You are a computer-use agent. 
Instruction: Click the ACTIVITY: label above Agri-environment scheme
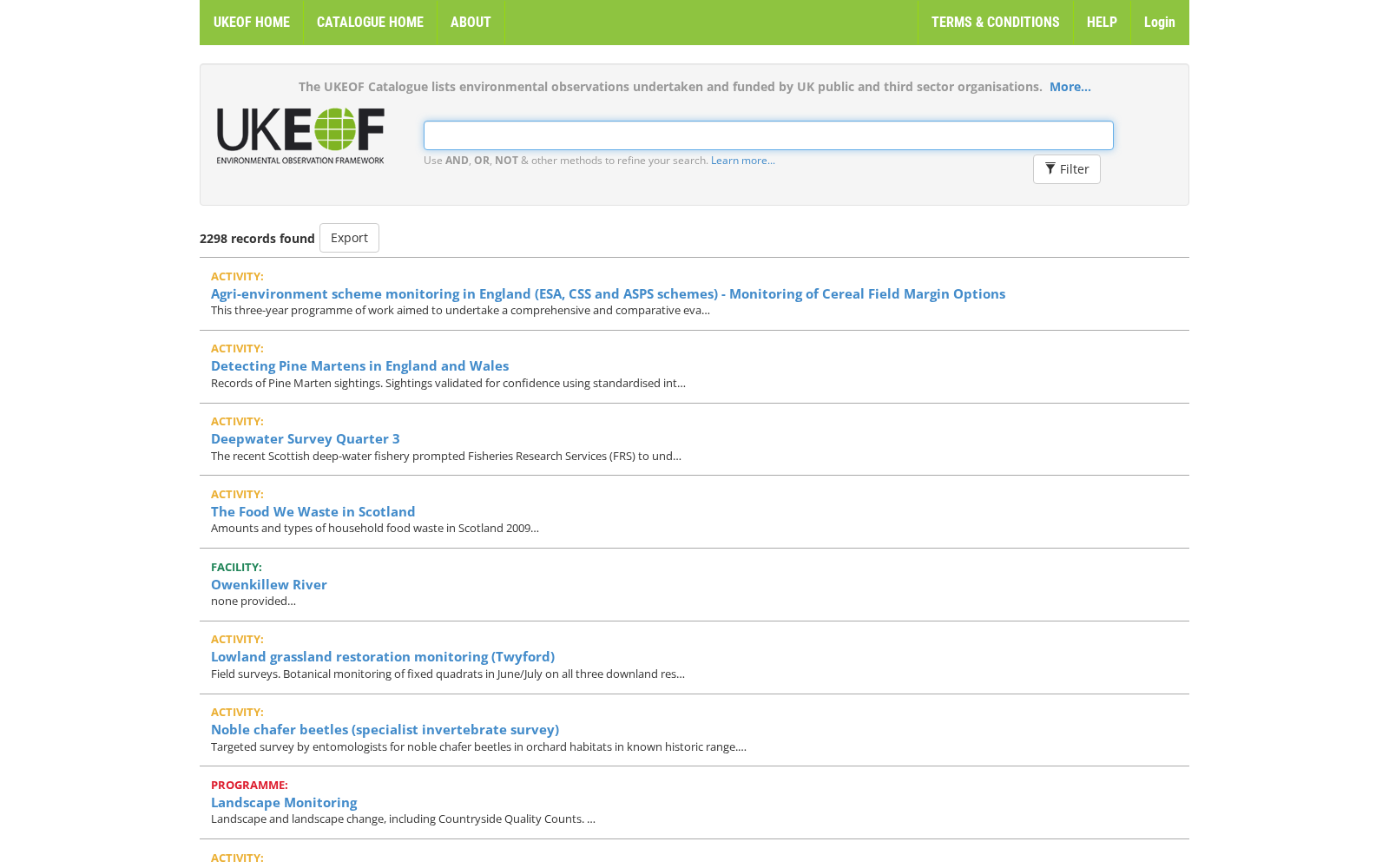[x=237, y=276]
